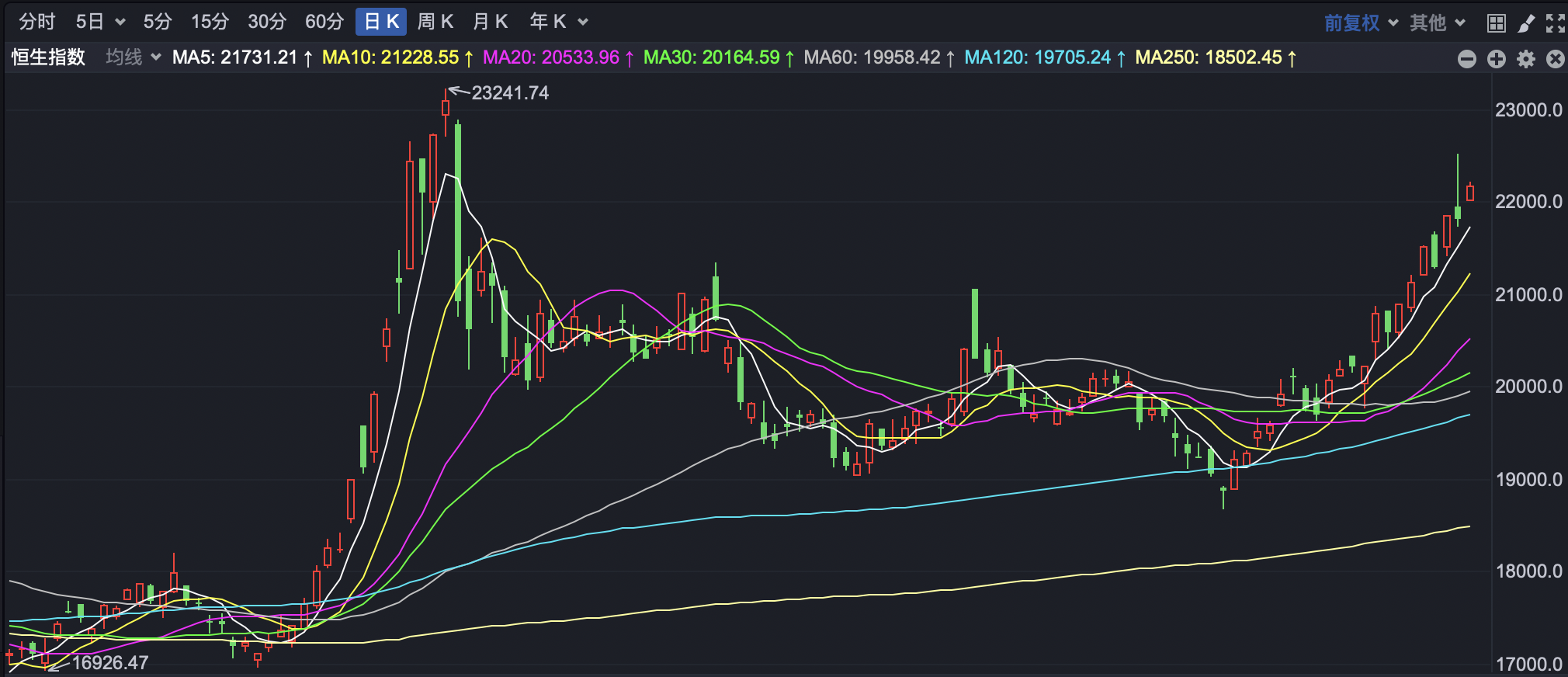
Task: Select the 60分 interval
Action: pyautogui.click(x=324, y=22)
